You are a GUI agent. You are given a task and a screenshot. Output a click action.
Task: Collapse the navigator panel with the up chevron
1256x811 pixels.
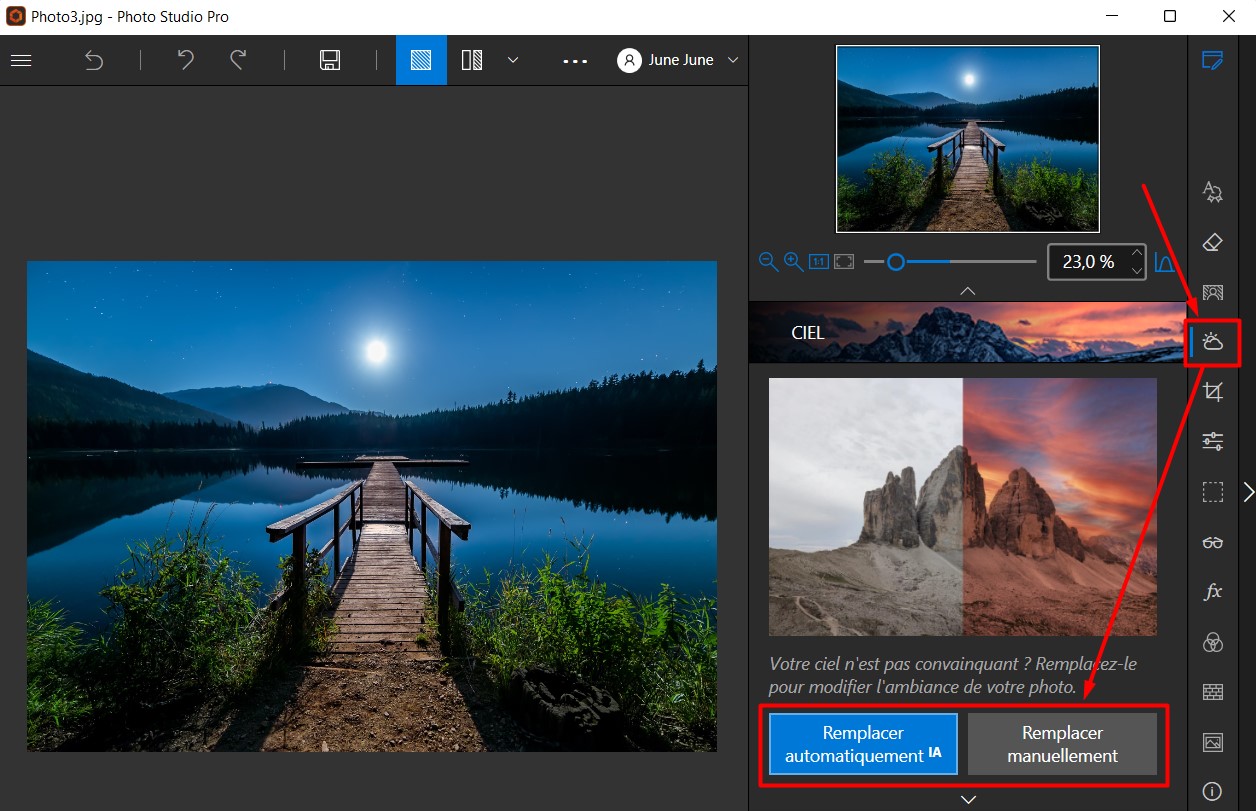[967, 290]
